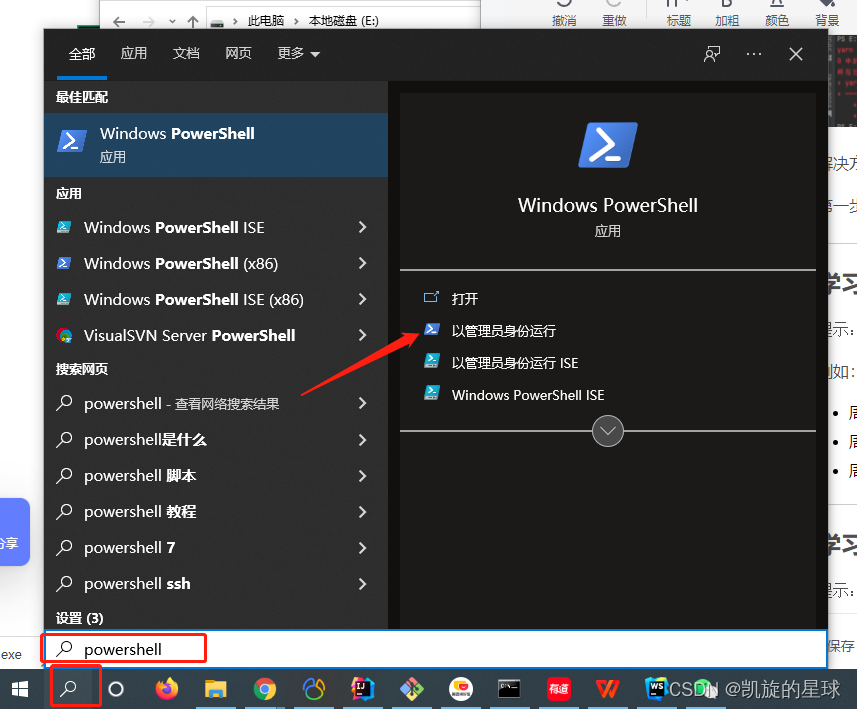Open the red Youdao taskbar icon

click(559, 689)
